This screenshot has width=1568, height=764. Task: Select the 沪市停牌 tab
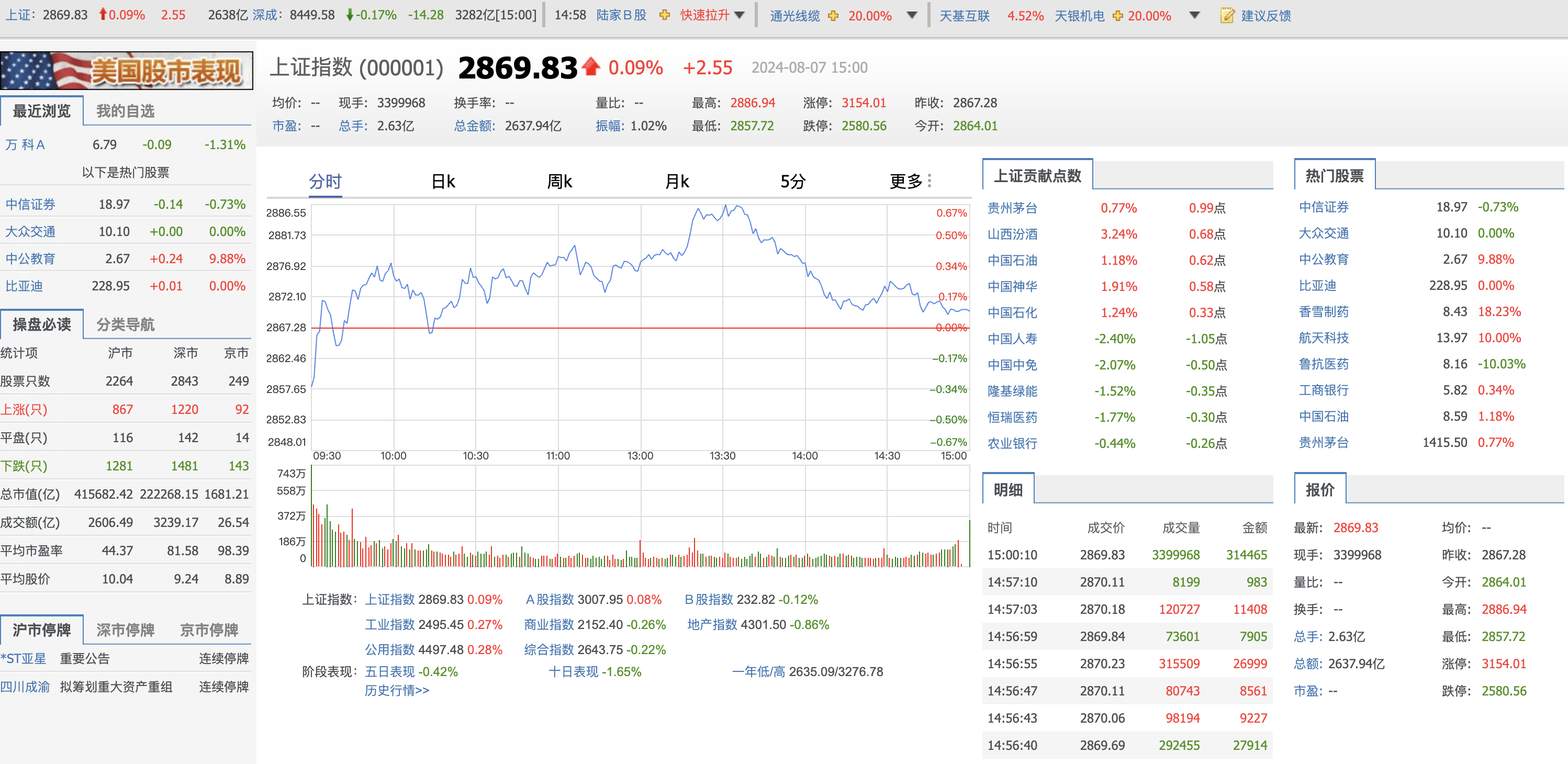(x=41, y=630)
